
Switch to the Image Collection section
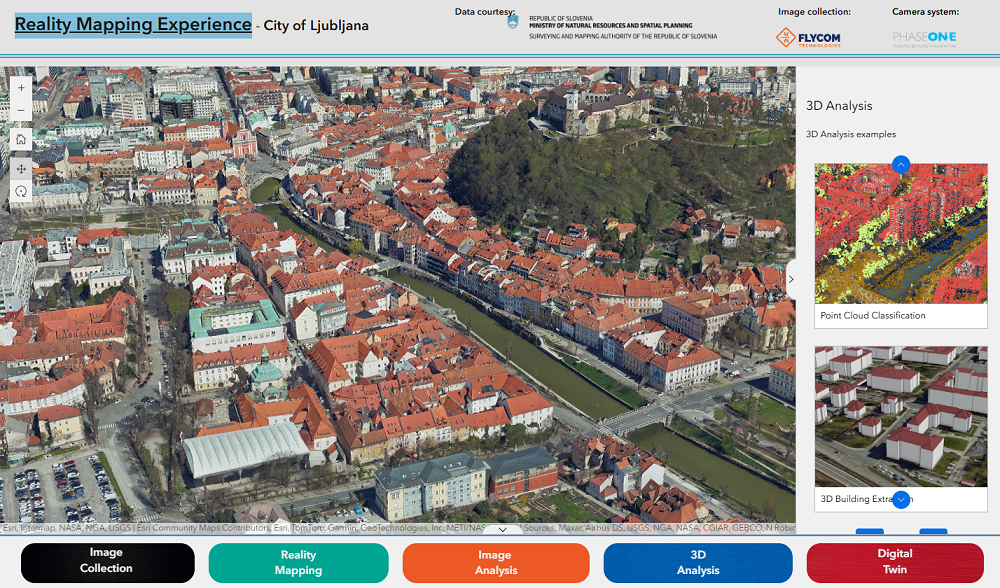click(x=106, y=561)
